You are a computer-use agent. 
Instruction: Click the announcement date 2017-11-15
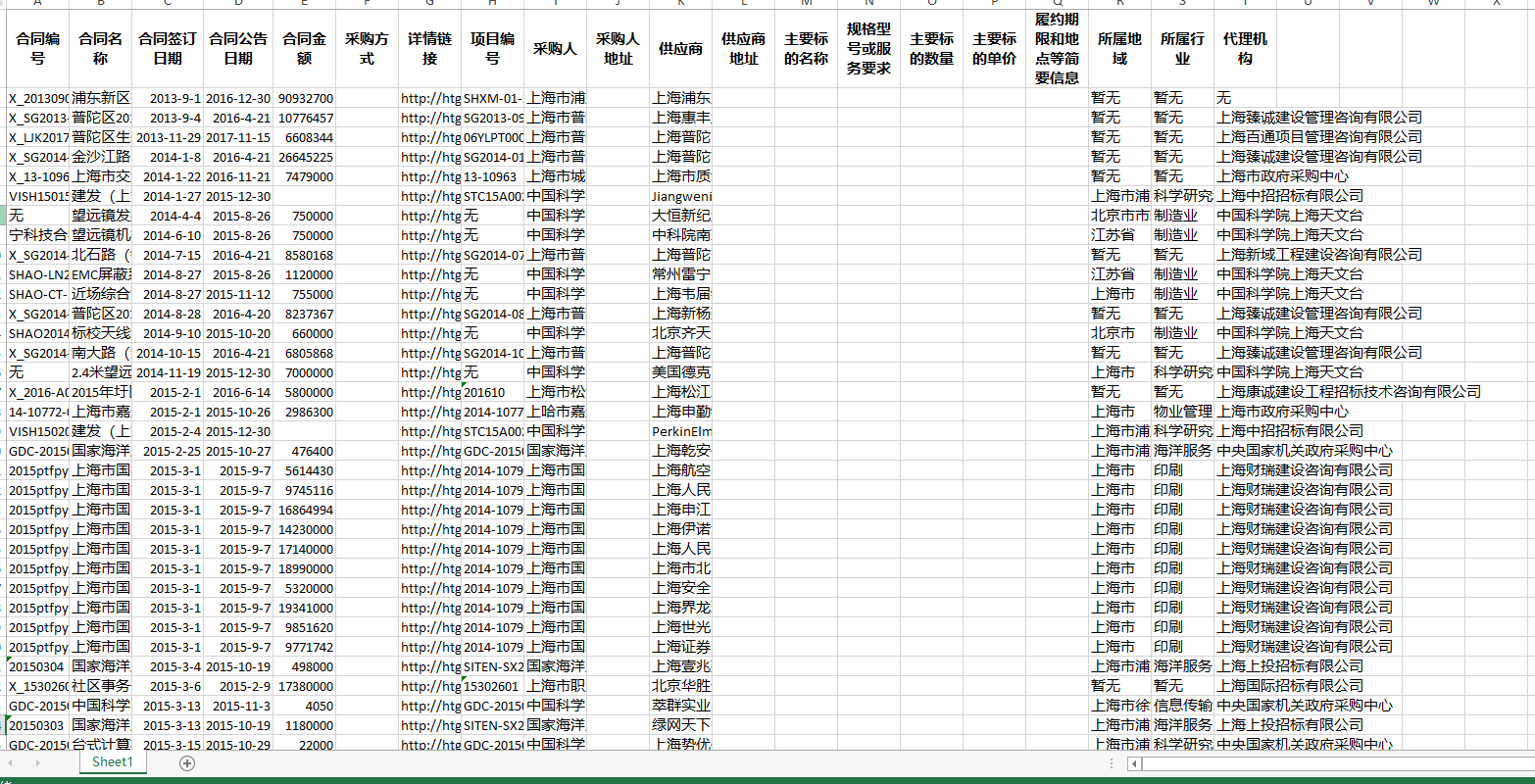click(238, 137)
